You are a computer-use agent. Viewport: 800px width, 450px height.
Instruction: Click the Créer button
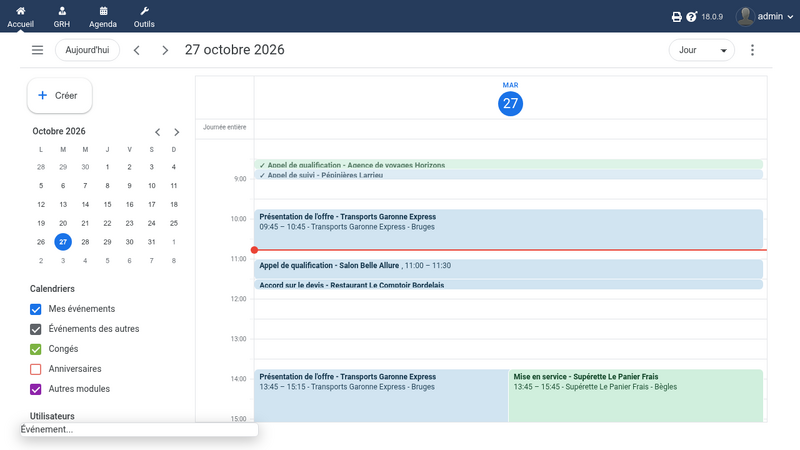pyautogui.click(x=60, y=95)
